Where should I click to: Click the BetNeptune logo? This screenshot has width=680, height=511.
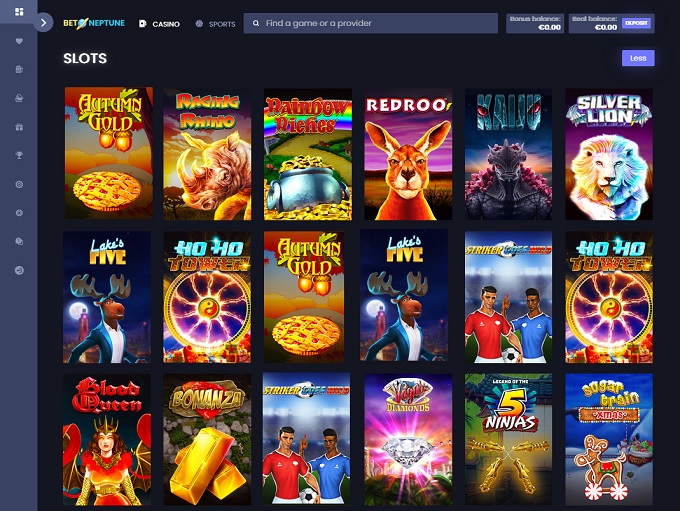coord(95,23)
